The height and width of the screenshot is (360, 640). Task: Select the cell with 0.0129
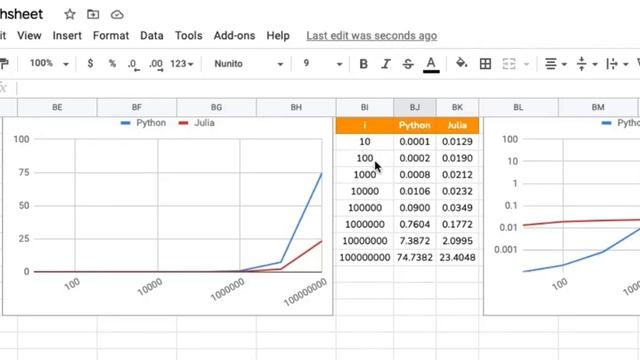457,142
